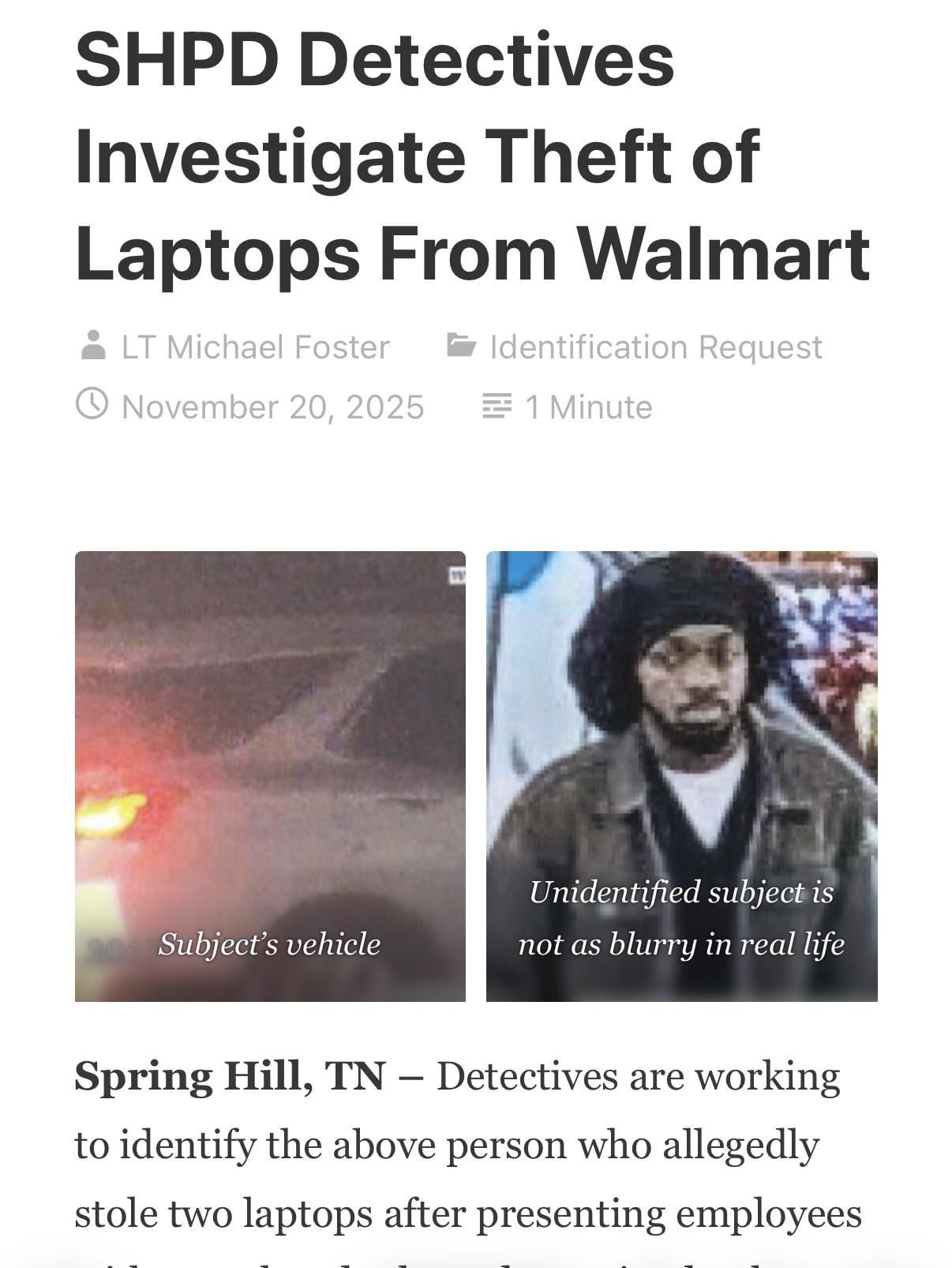Click the clock icon beside the date
952x1268 pixels.
[x=92, y=403]
